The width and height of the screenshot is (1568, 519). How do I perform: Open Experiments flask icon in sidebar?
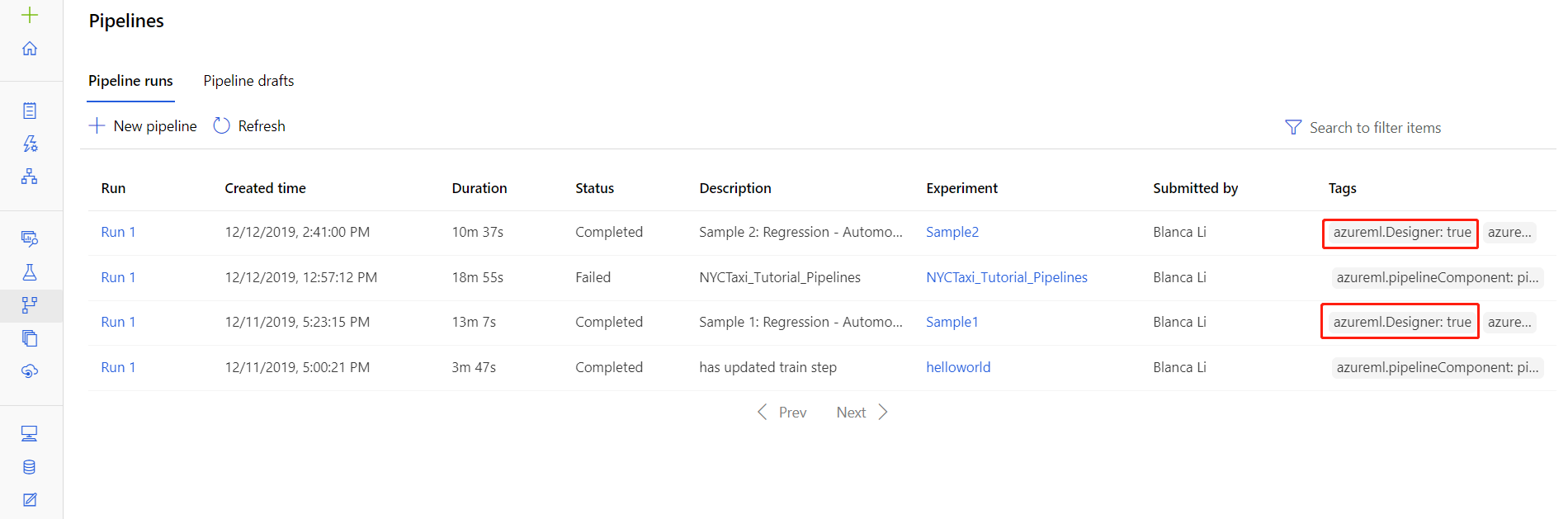pyautogui.click(x=30, y=272)
